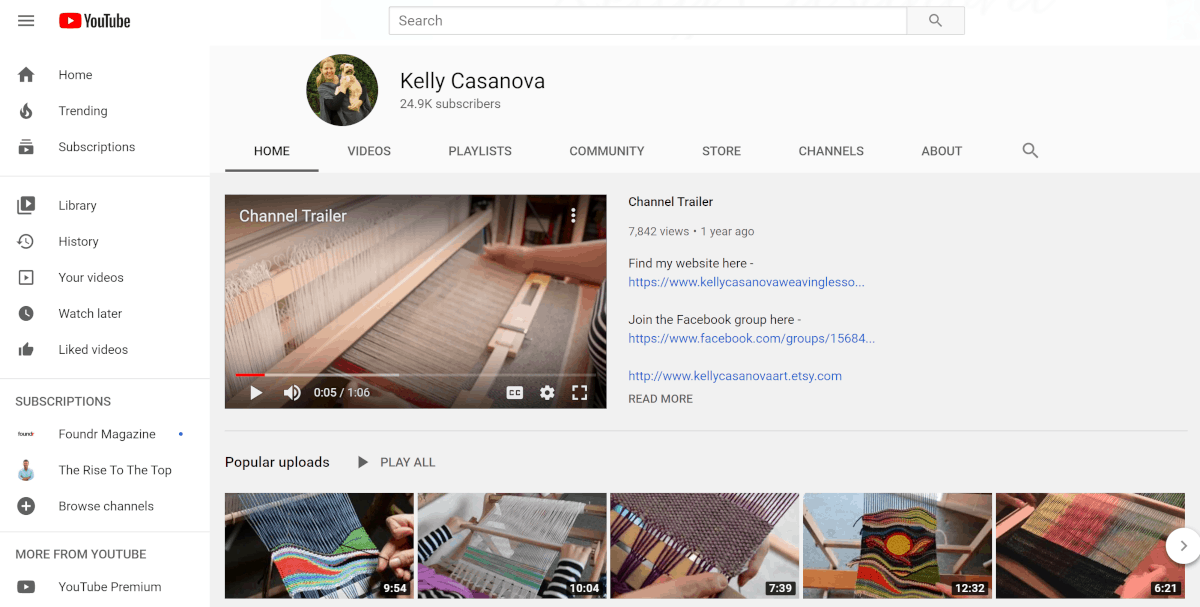Open Trending in sidebar
1200x607 pixels.
(83, 111)
